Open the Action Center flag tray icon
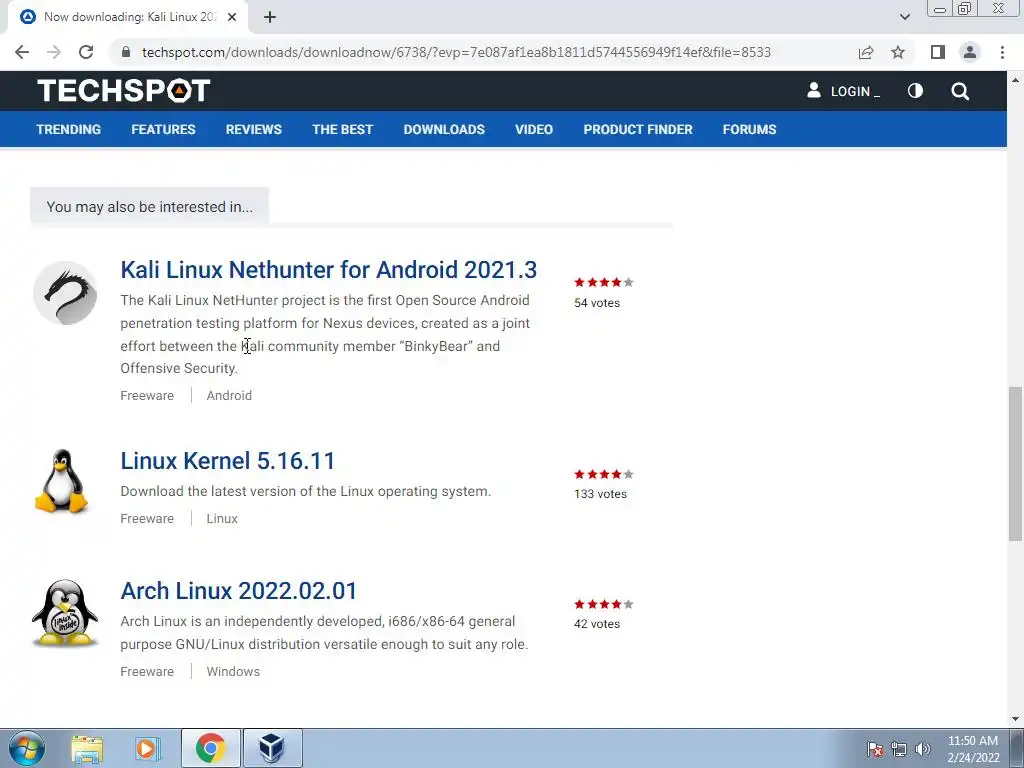This screenshot has height=768, width=1024. point(875,749)
